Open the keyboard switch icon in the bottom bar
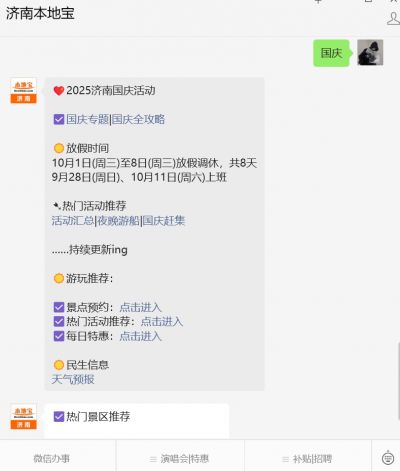The image size is (400, 471). pyautogui.click(x=388, y=457)
